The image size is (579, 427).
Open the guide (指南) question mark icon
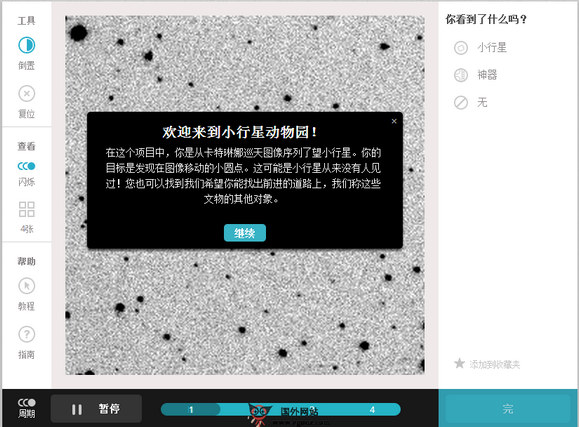click(x=27, y=334)
